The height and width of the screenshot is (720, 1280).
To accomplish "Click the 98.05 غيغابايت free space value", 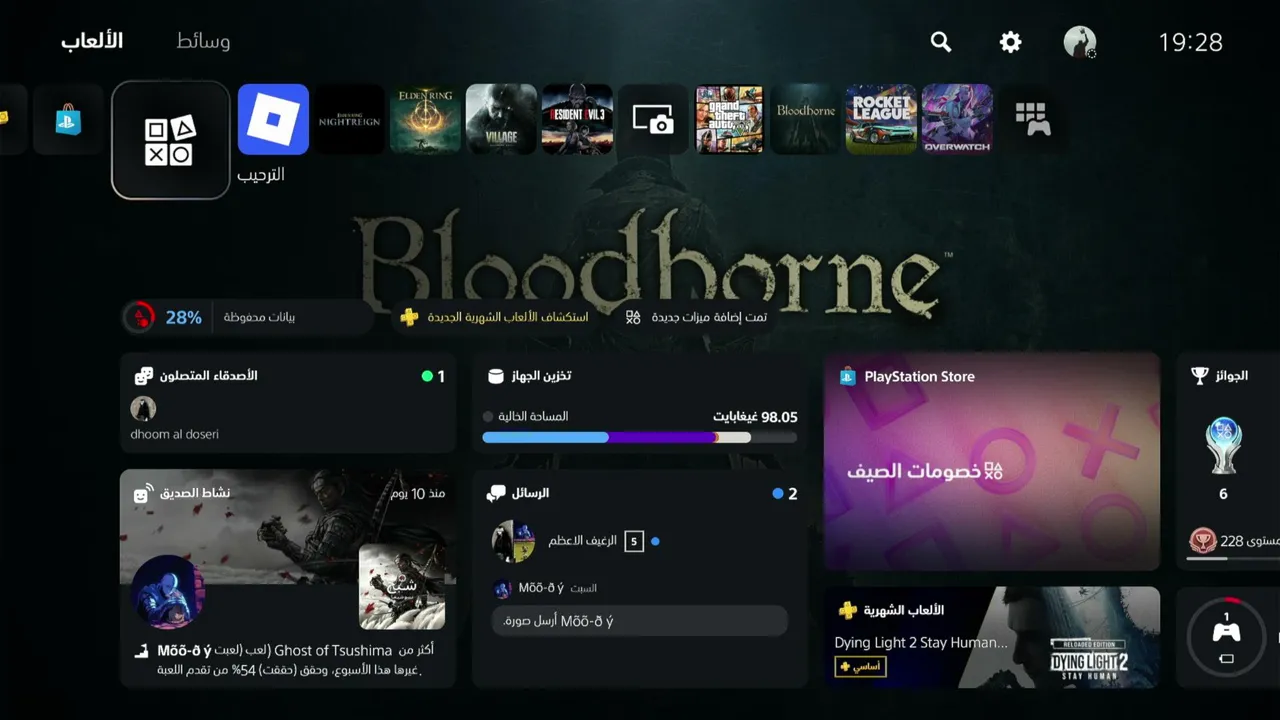I will click(755, 417).
